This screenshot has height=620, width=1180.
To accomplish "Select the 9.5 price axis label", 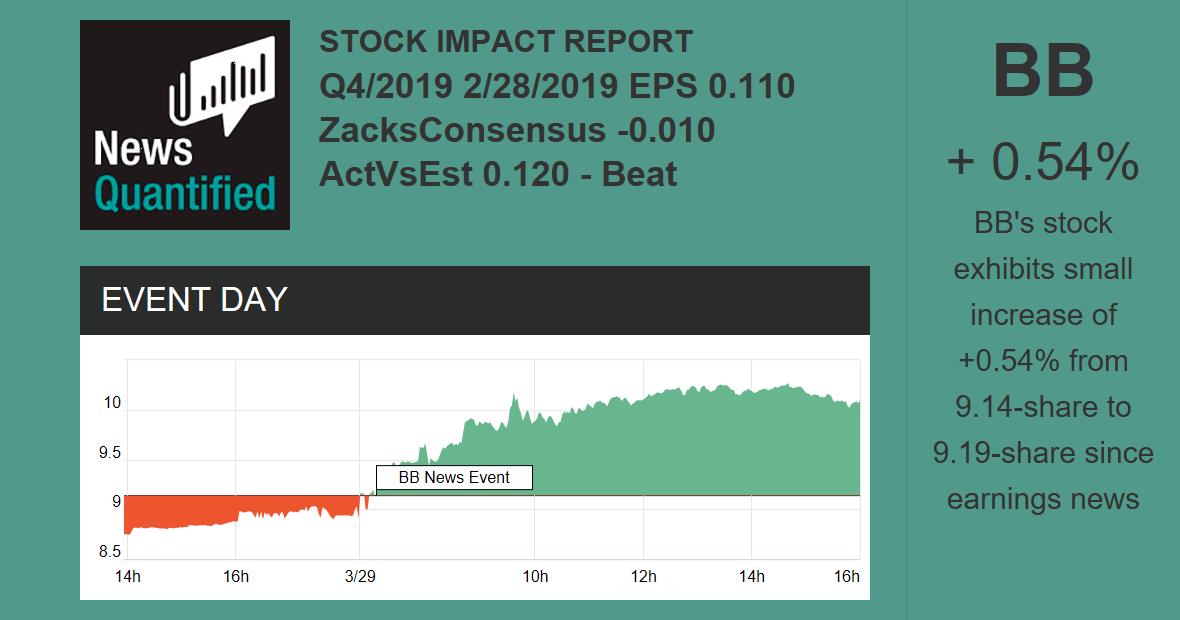I will [109, 453].
